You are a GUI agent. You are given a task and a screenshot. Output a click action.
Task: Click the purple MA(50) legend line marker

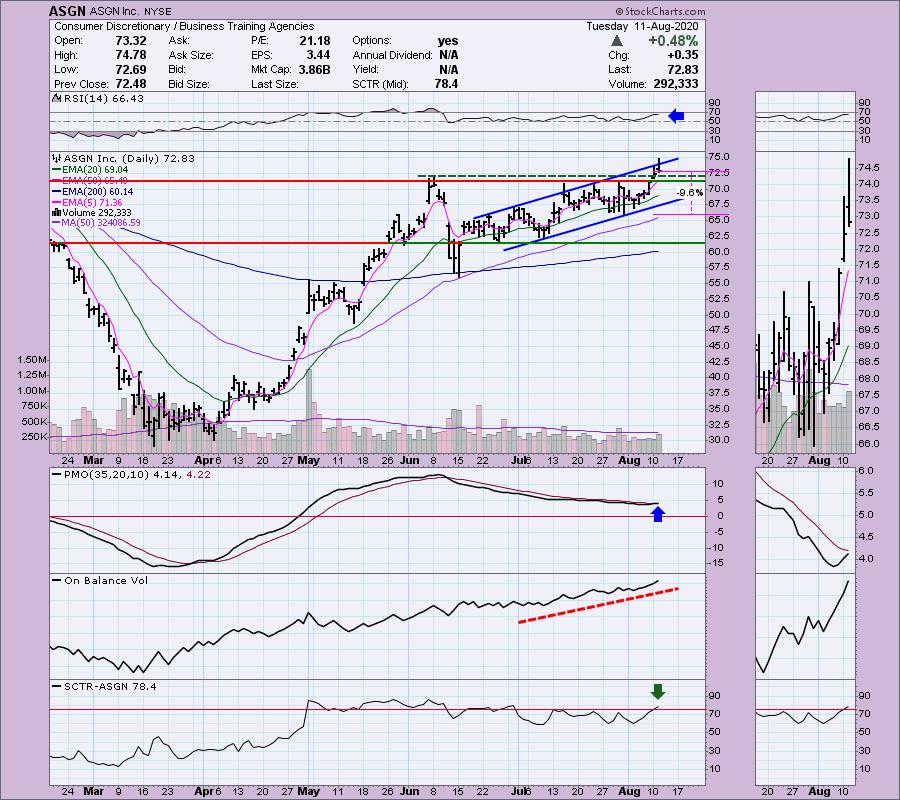pos(57,223)
